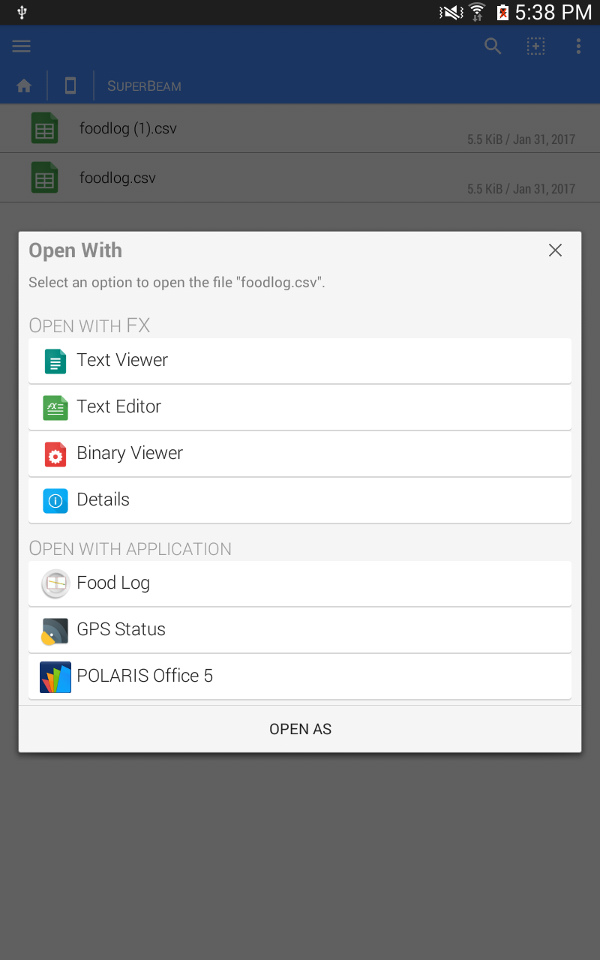
Task: Select the foodlog (1).csv file
Action: [300, 129]
